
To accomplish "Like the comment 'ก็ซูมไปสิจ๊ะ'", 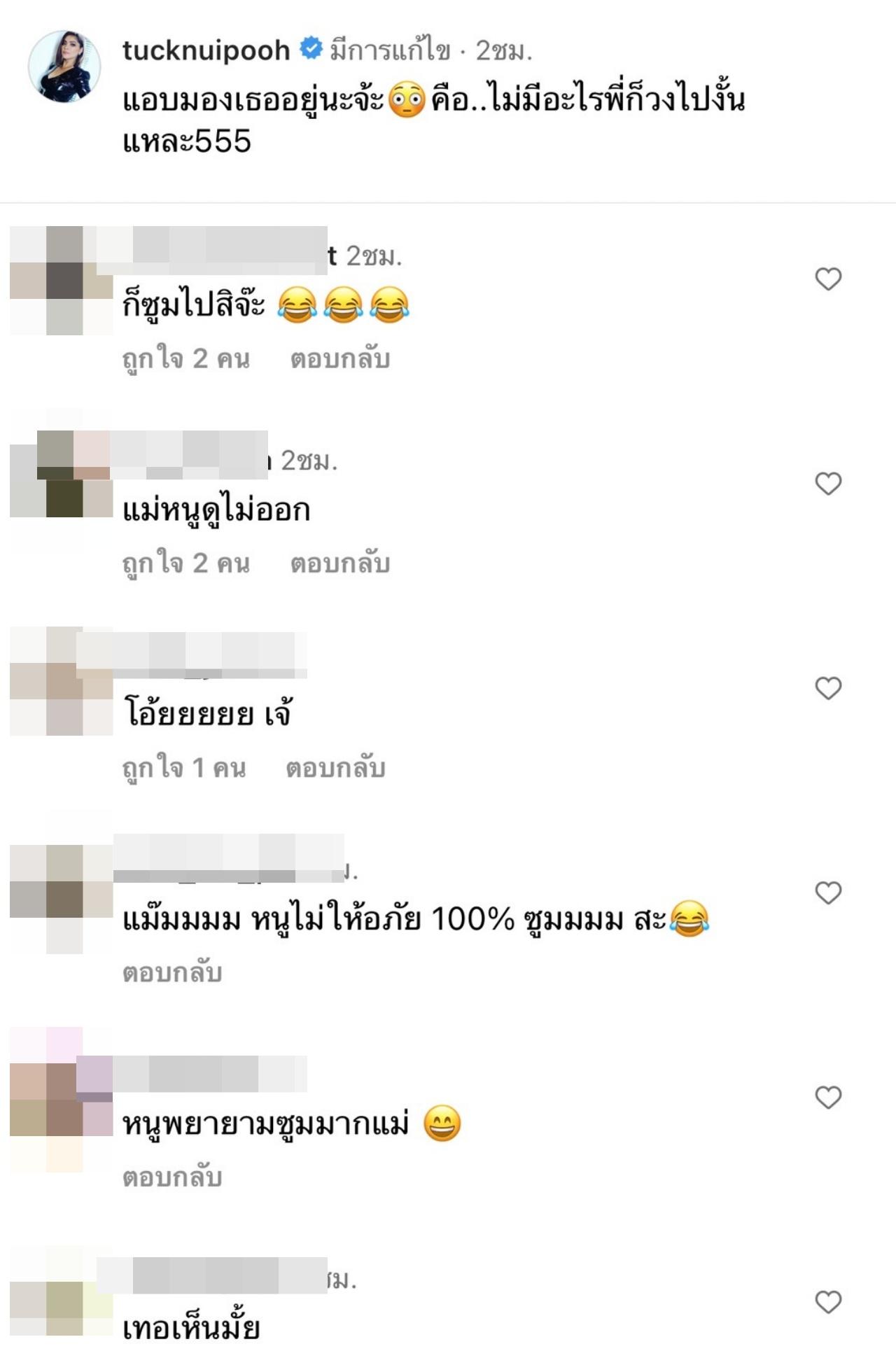I will point(828,279).
